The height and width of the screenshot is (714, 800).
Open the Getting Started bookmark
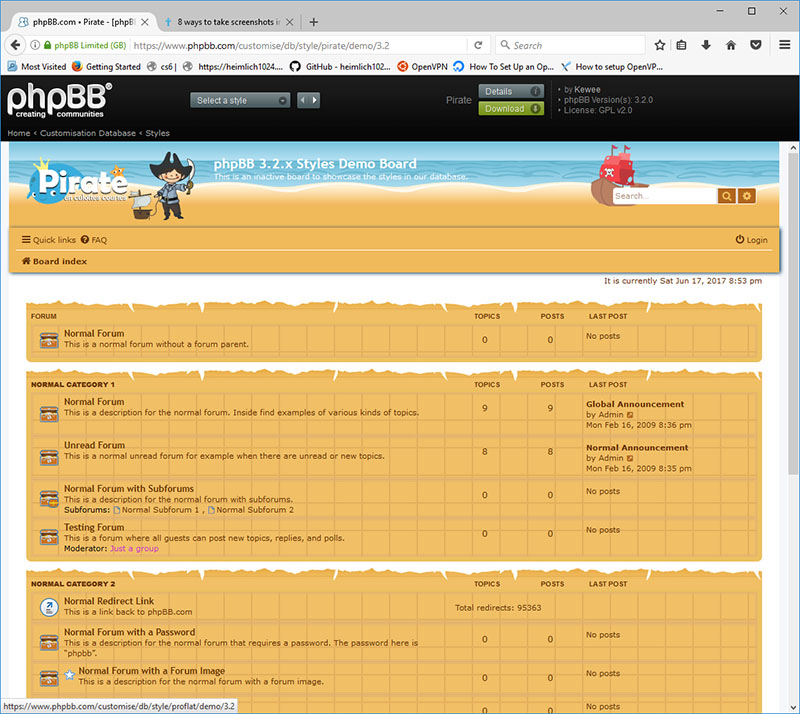point(106,66)
